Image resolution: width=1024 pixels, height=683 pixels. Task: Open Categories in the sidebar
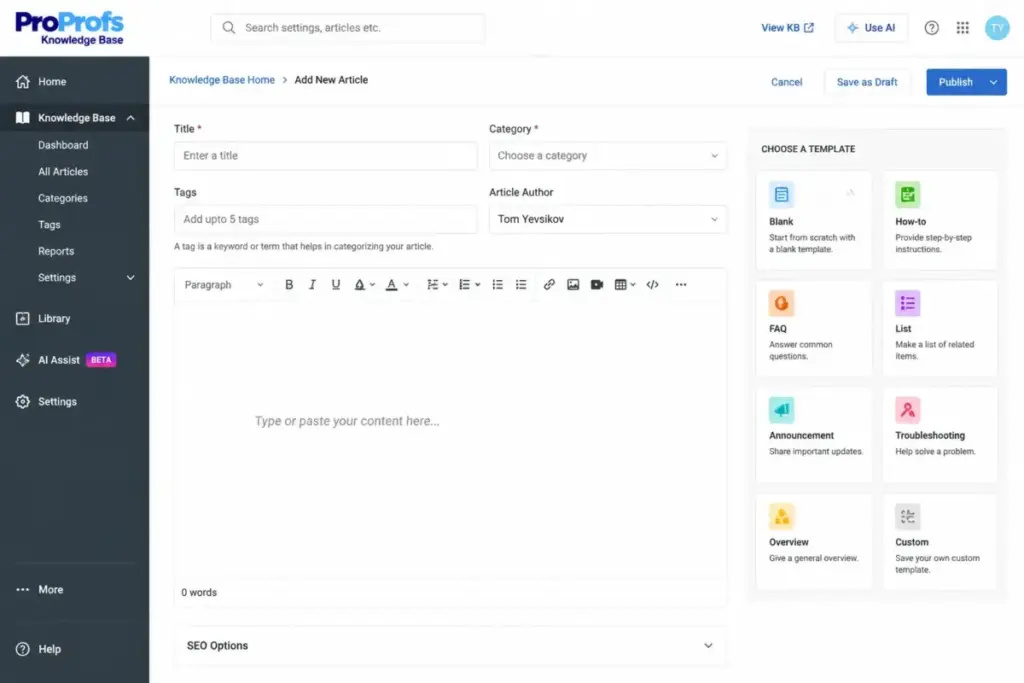[x=63, y=198]
